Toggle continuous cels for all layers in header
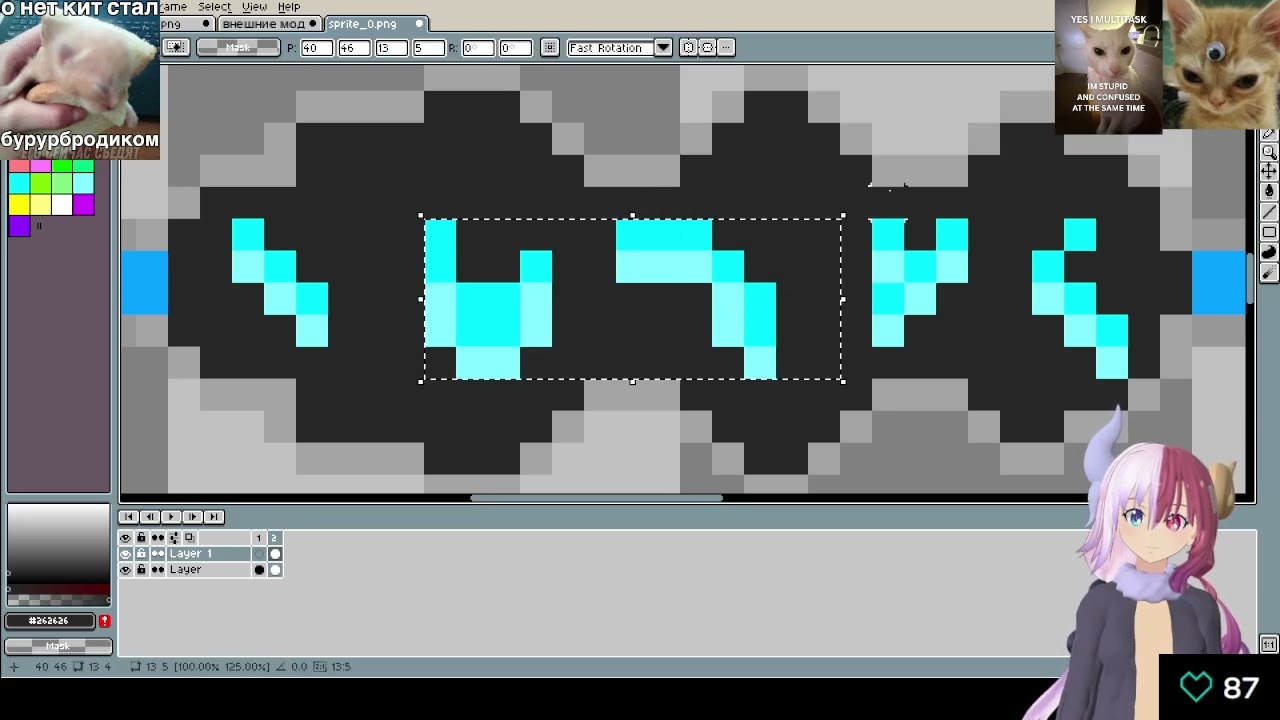The height and width of the screenshot is (720, 1280). pyautogui.click(x=158, y=538)
